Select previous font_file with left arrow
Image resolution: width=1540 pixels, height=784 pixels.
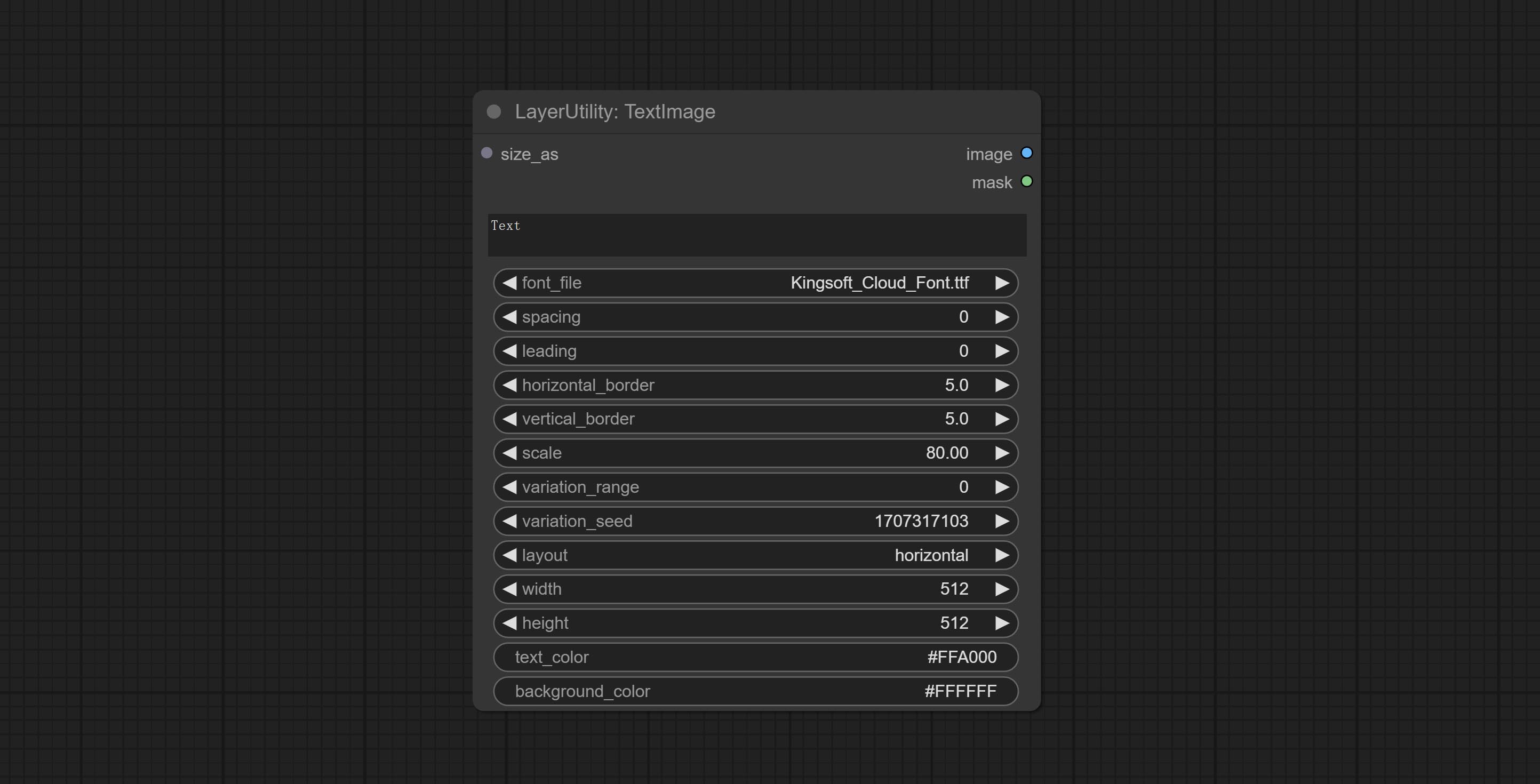509,283
